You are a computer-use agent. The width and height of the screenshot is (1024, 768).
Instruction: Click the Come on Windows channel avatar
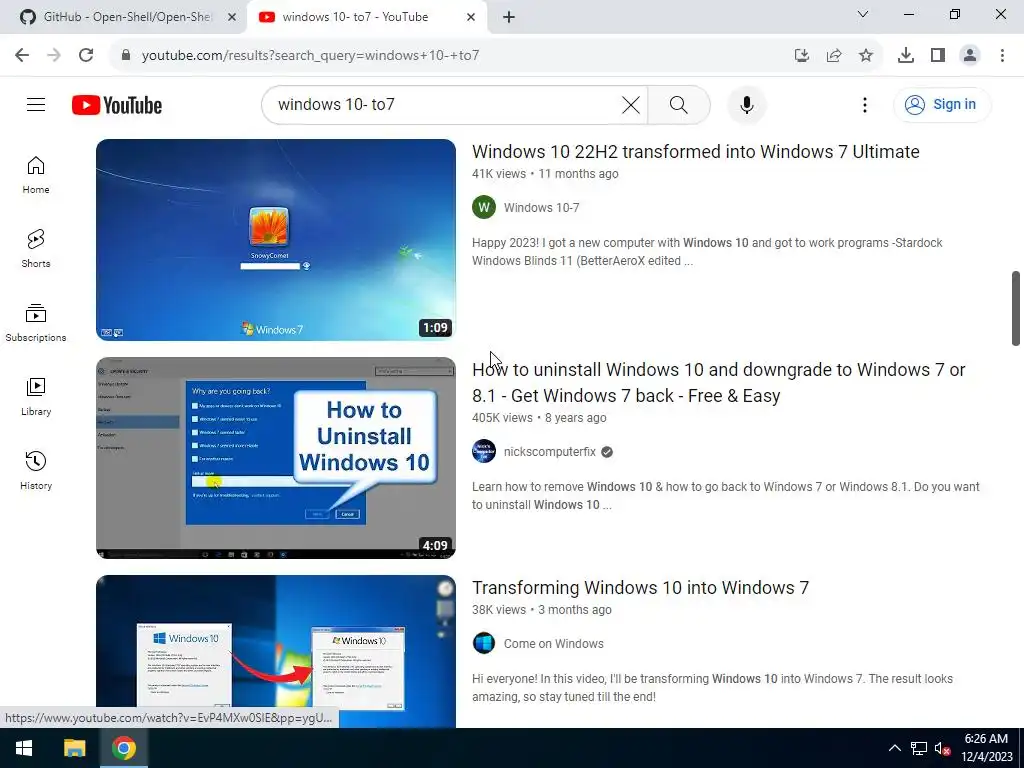coord(484,643)
